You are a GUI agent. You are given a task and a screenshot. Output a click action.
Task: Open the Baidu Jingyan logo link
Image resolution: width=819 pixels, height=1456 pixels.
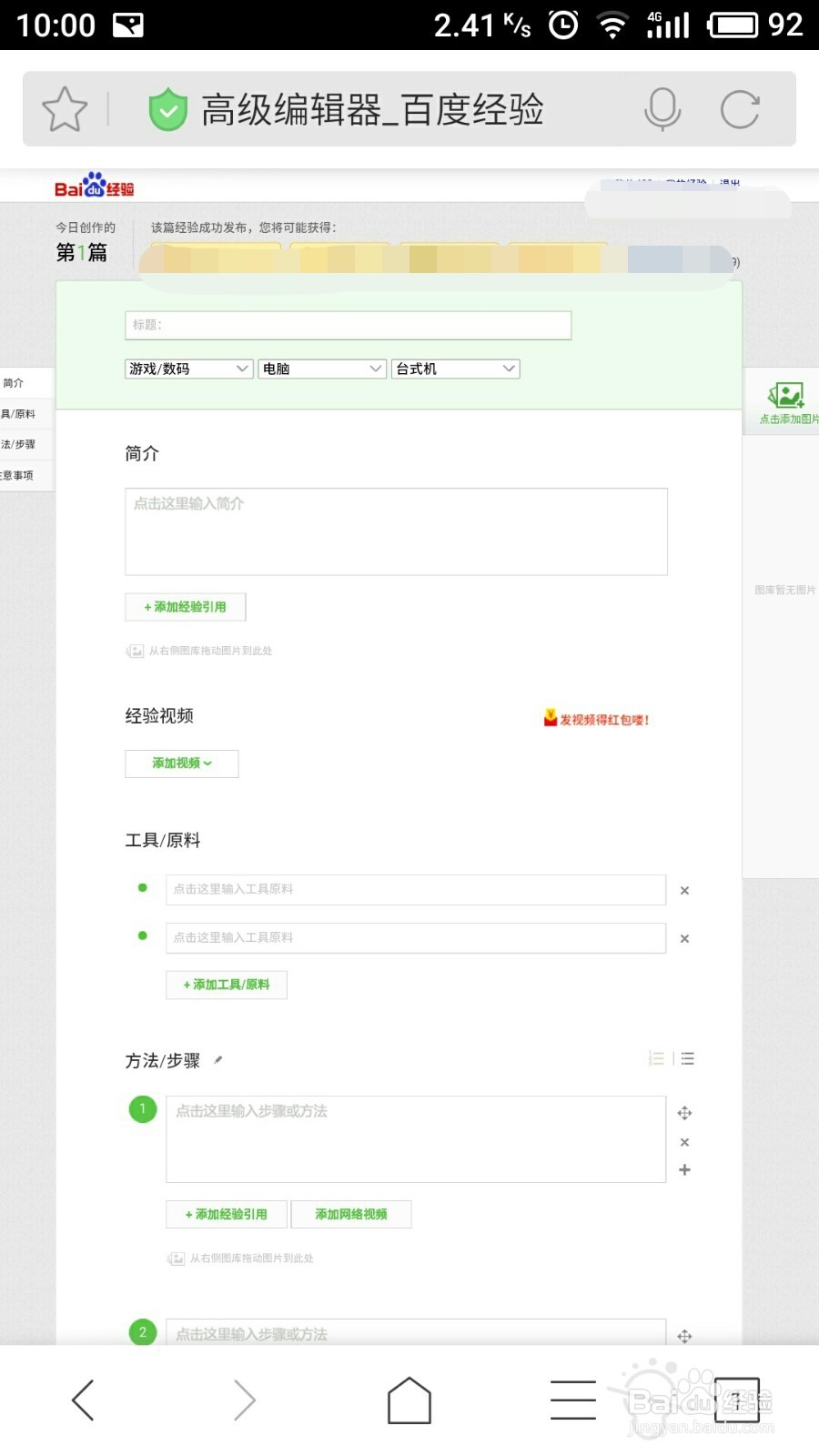pos(95,186)
